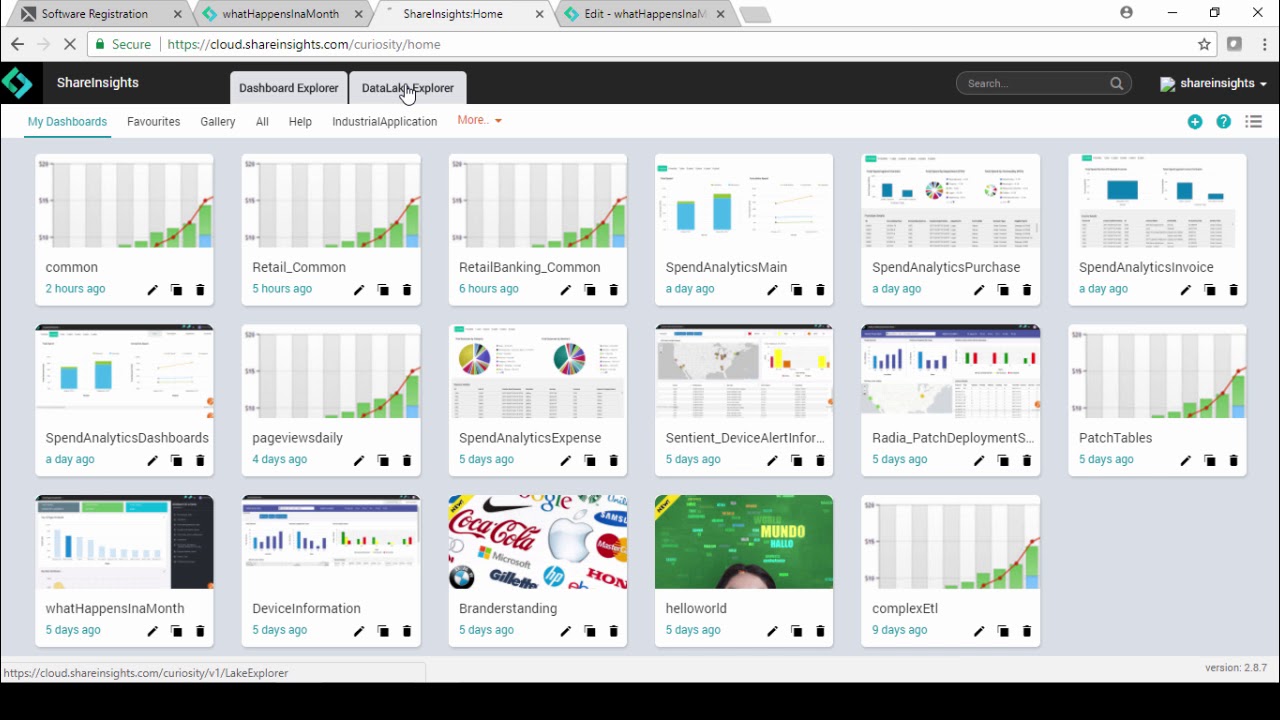Open the SpendAnalyticsMain dashboard title
1280x720 pixels.
point(726,267)
